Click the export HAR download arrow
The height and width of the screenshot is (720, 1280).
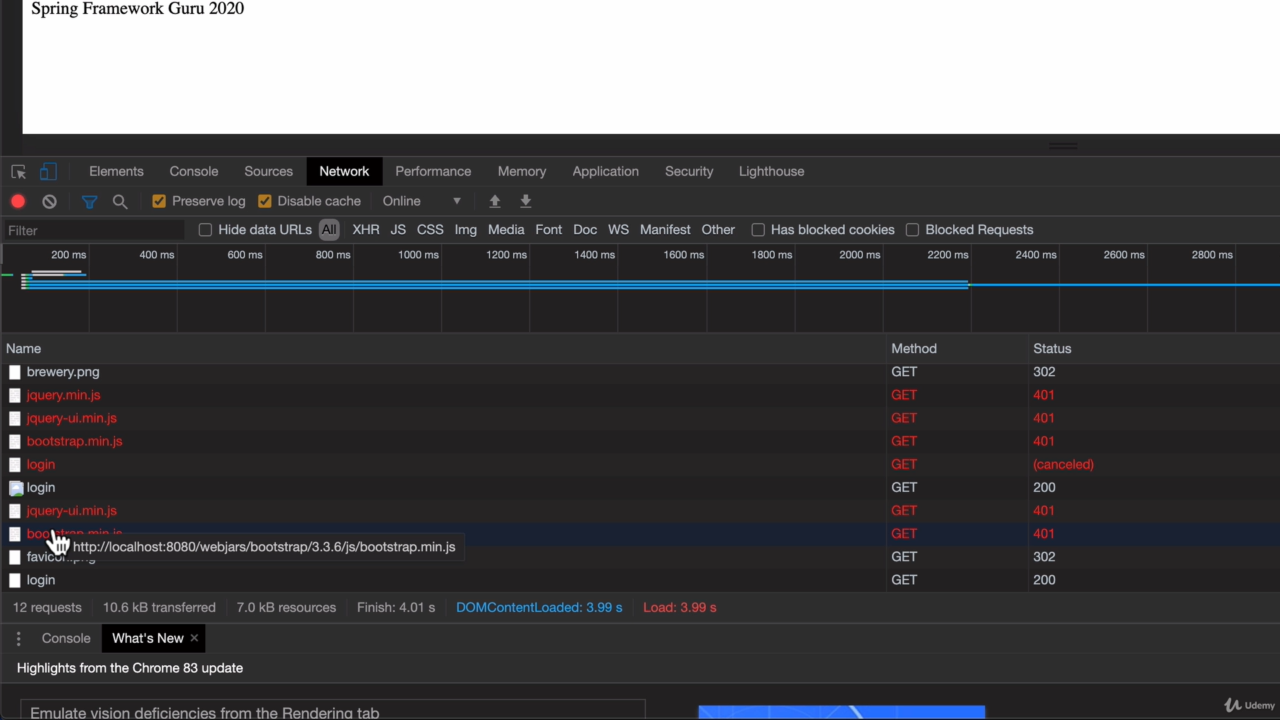pos(526,201)
